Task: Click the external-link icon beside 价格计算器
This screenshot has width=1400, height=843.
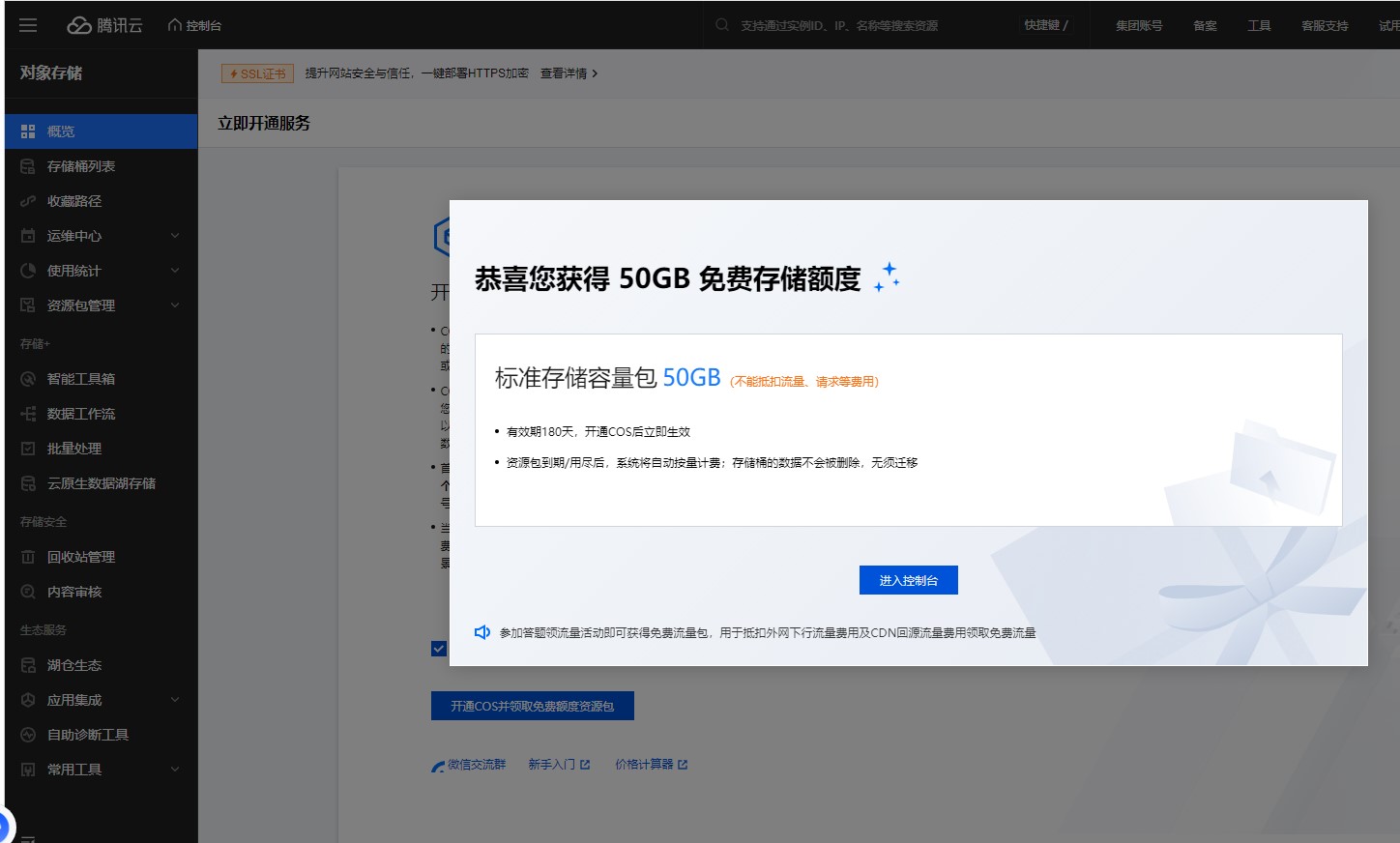Action: tap(683, 765)
